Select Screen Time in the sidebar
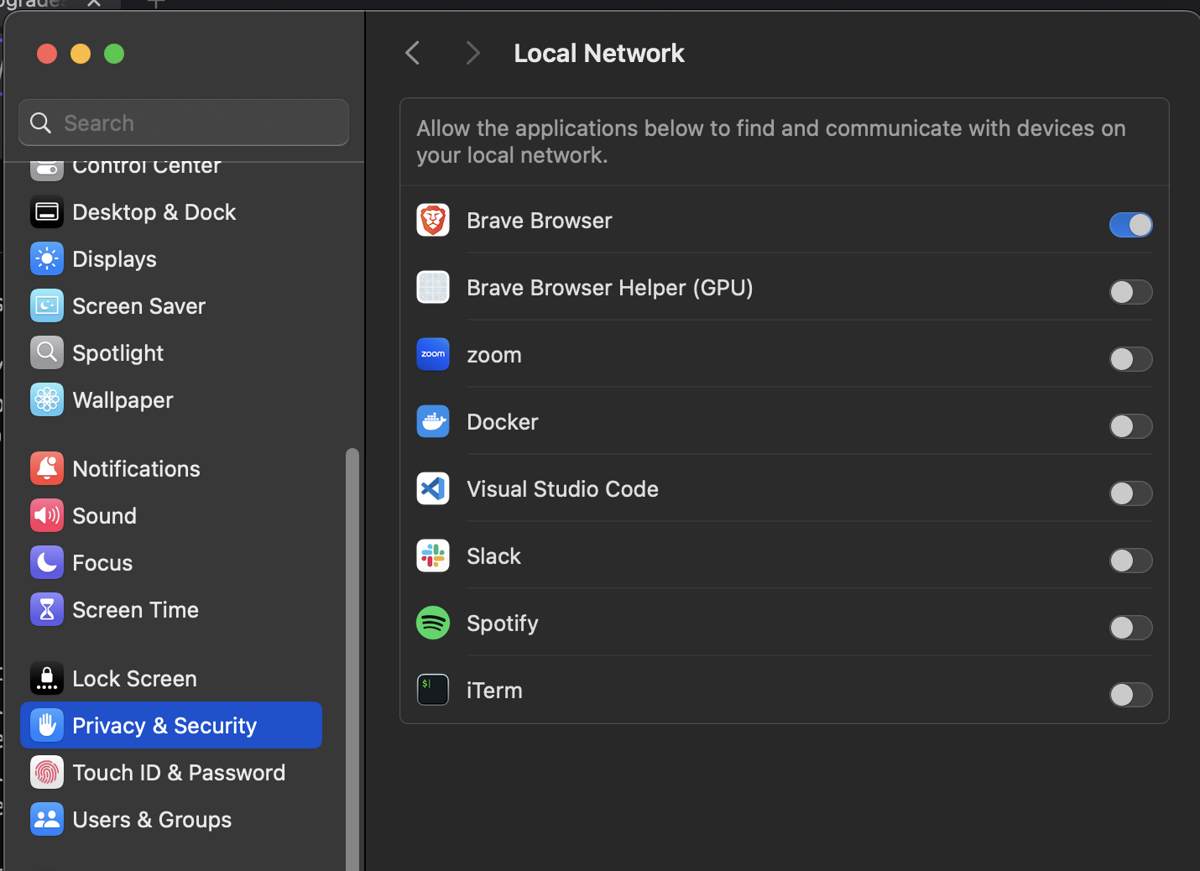This screenshot has height=871, width=1200. click(171, 609)
